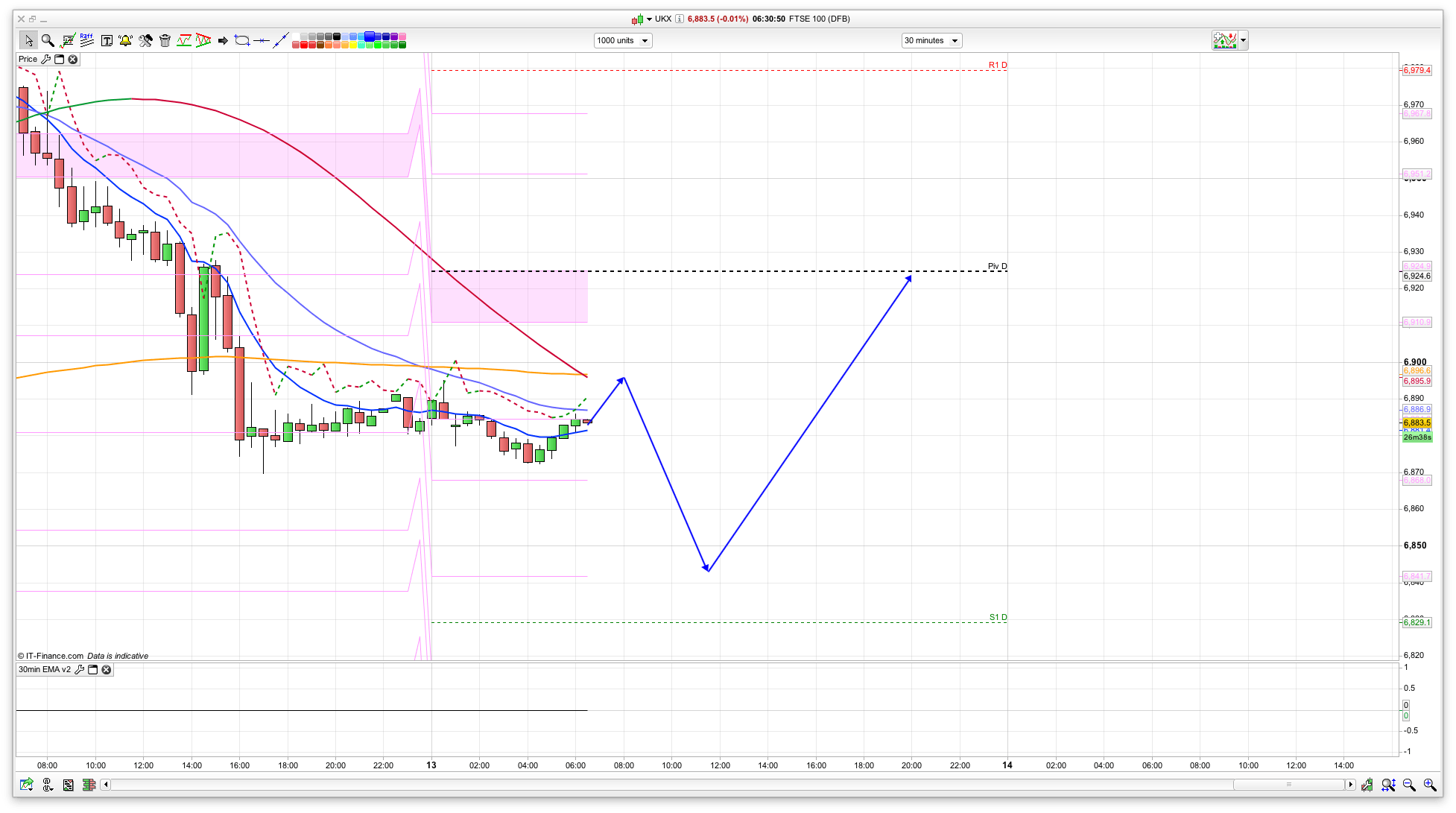This screenshot has height=813, width=1456.
Task: Click the zoom out magnifier icon
Action: click(x=1408, y=785)
